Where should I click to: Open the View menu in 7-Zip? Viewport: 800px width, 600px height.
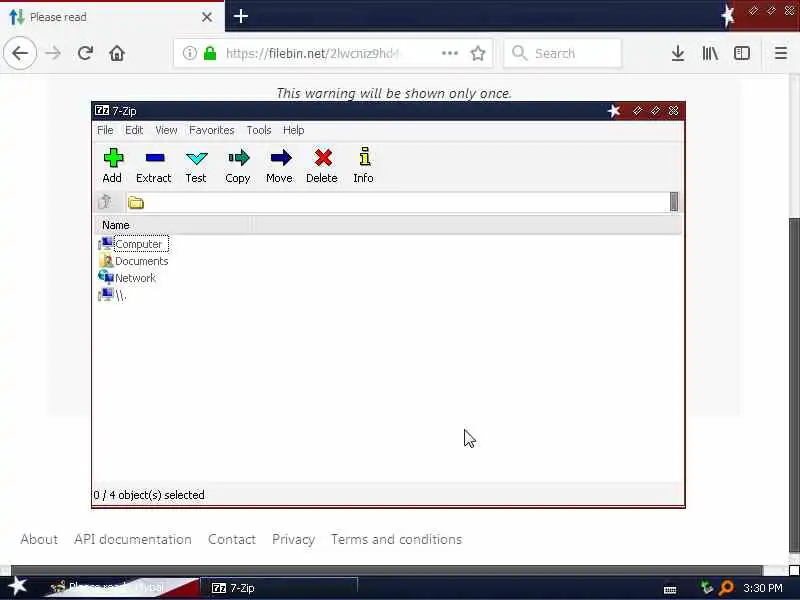tap(166, 130)
